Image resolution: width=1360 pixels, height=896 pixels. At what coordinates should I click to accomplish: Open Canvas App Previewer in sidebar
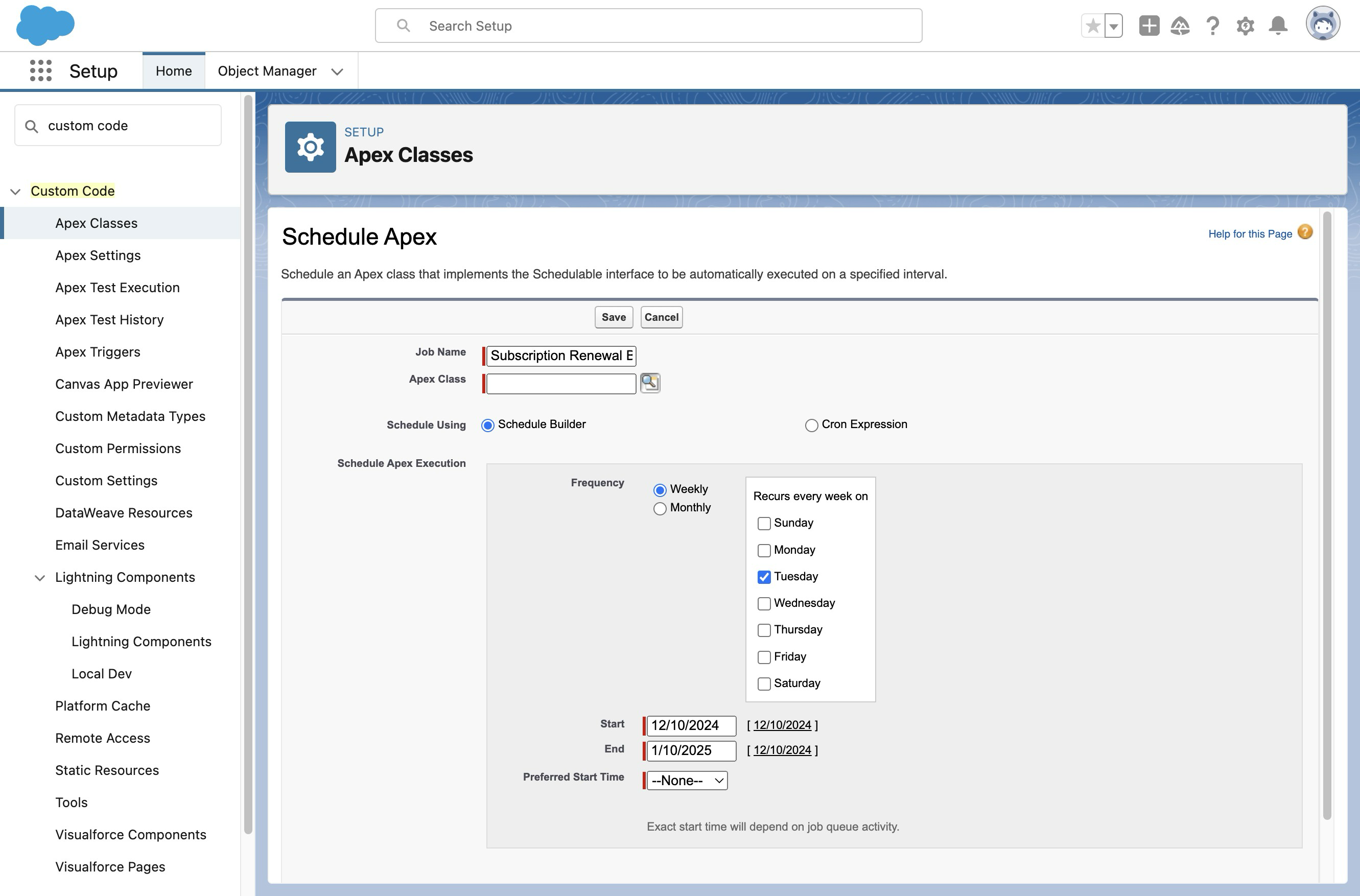click(x=124, y=384)
